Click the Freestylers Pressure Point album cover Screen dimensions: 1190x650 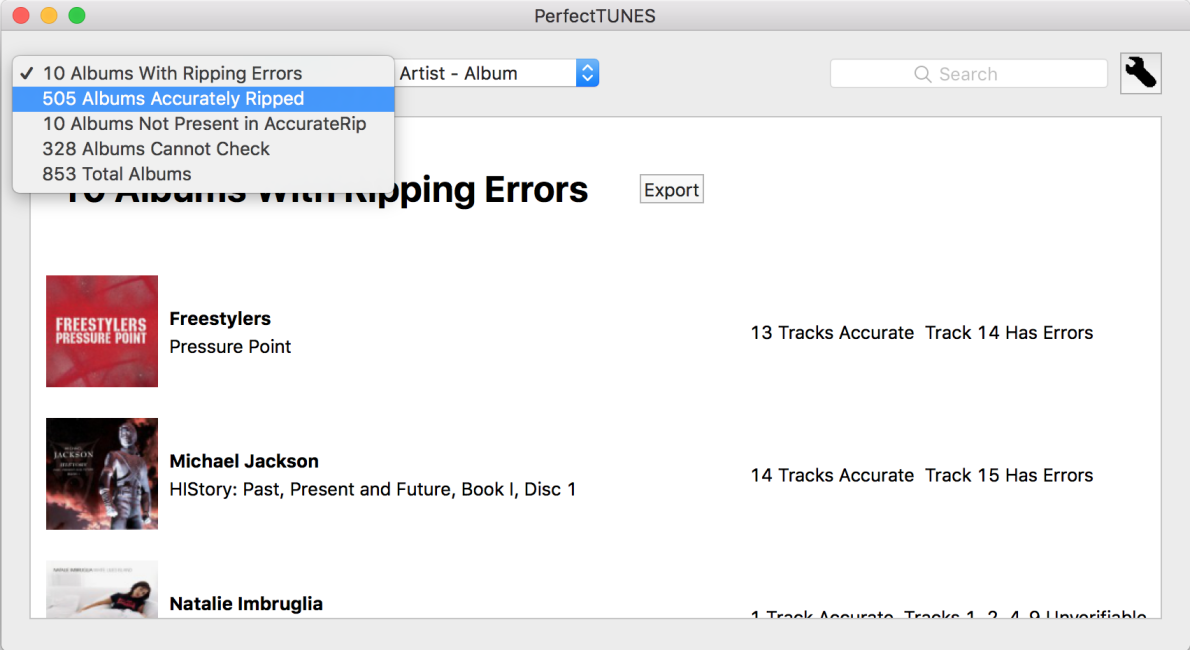(102, 331)
